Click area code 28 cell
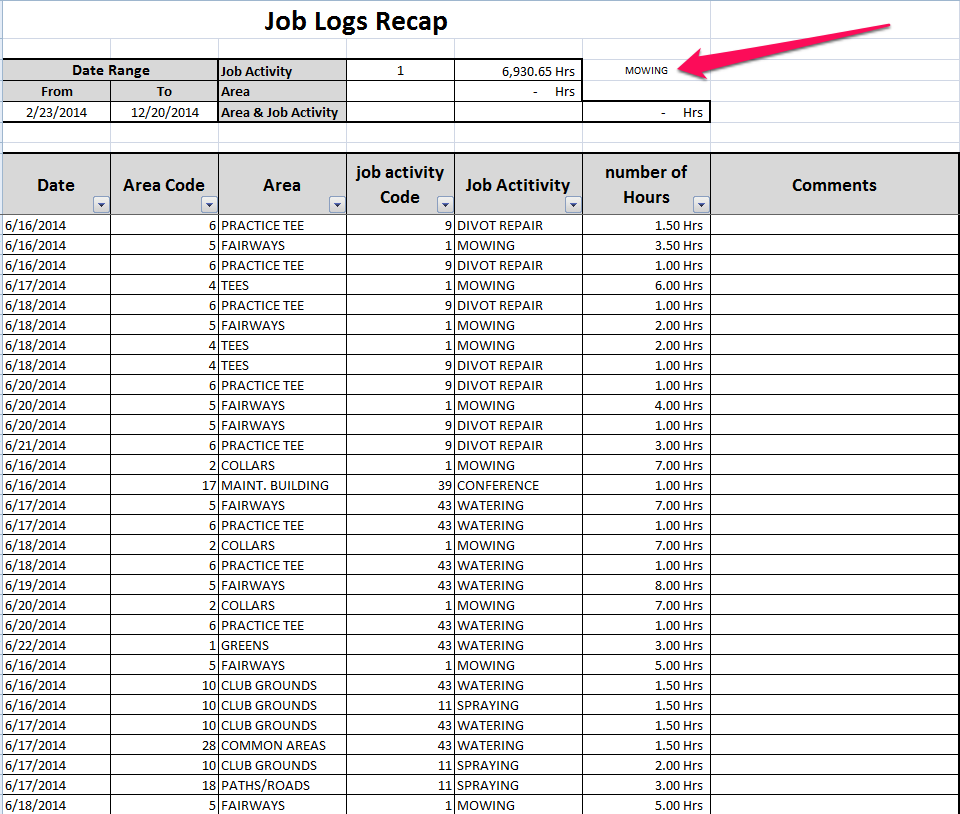 (164, 745)
